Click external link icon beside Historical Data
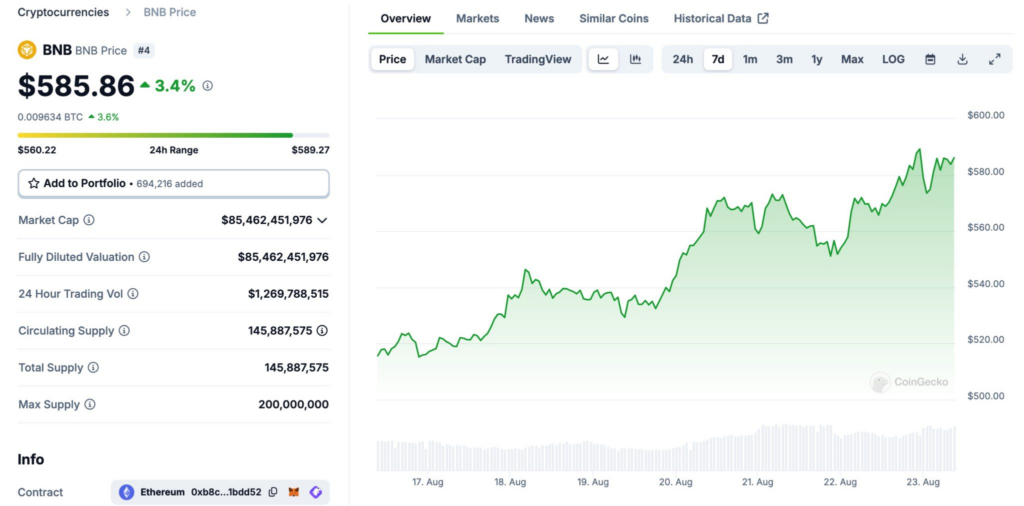This screenshot has height=506, width=1024. 763,18
